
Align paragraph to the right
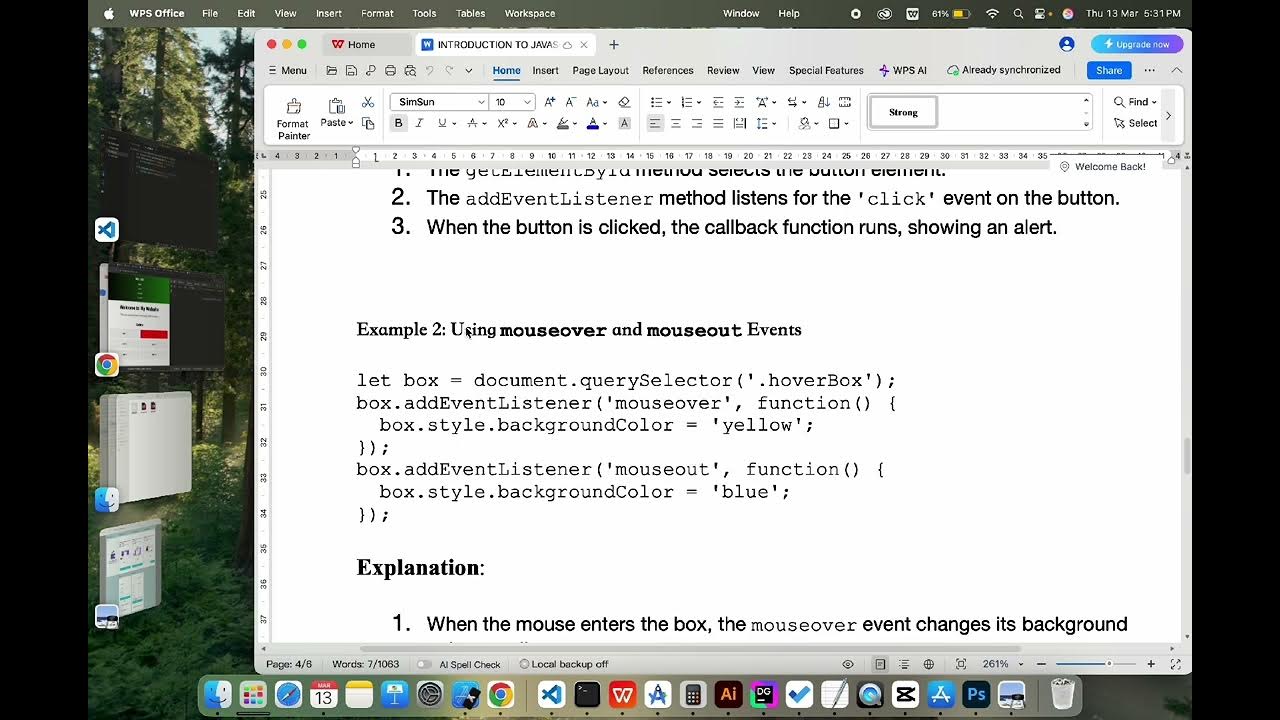click(697, 123)
